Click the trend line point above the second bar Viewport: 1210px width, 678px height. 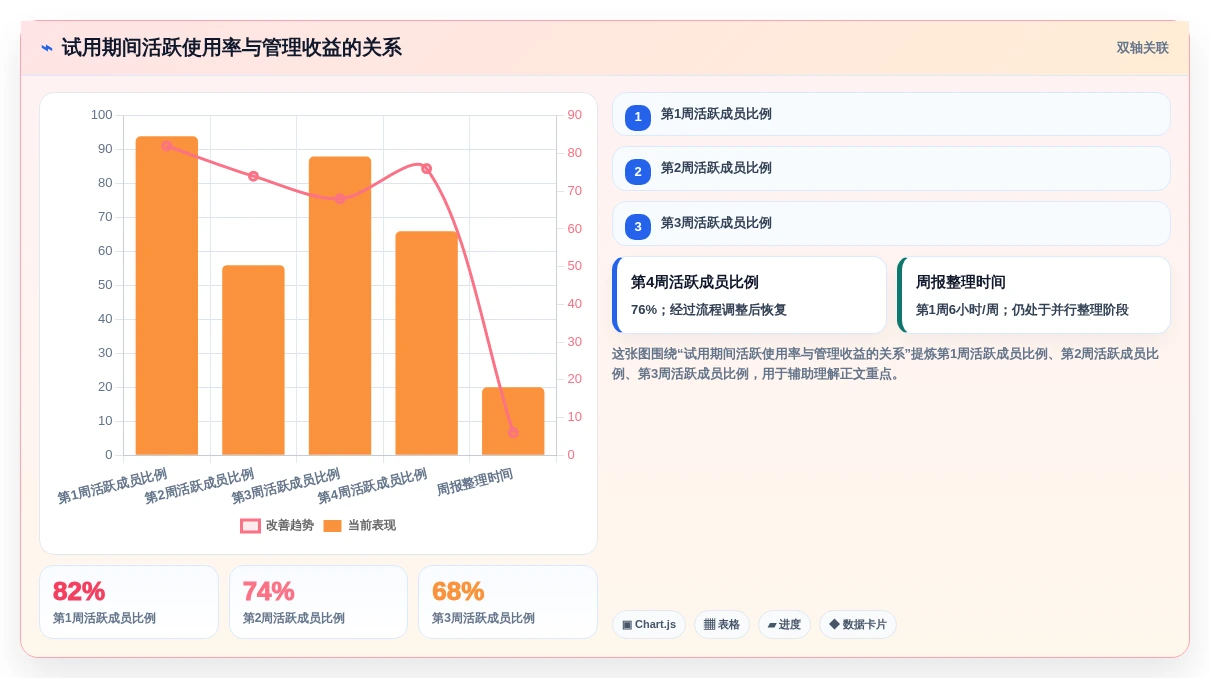(253, 176)
